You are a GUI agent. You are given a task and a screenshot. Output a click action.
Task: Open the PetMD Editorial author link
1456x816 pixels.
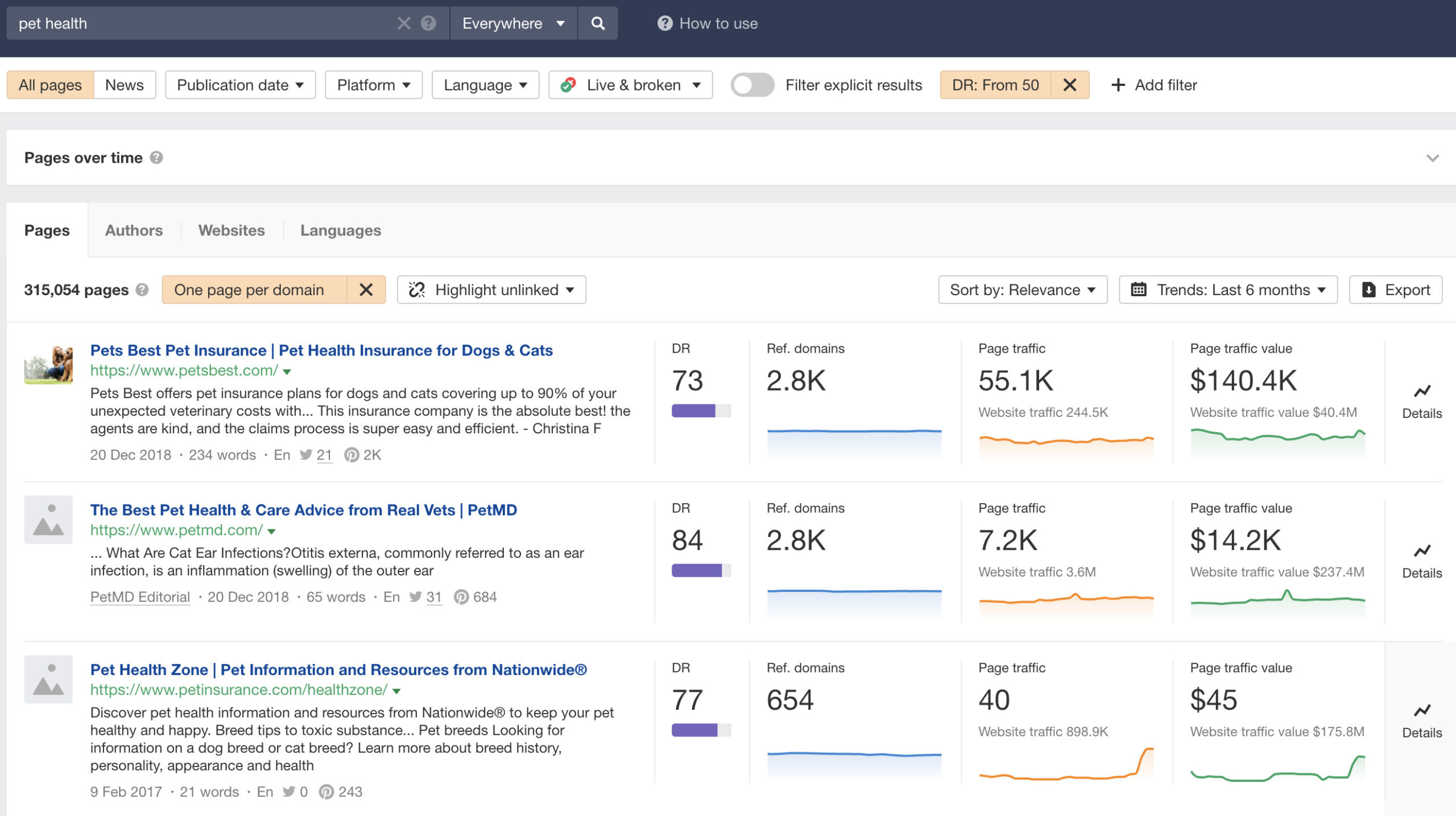tap(140, 597)
